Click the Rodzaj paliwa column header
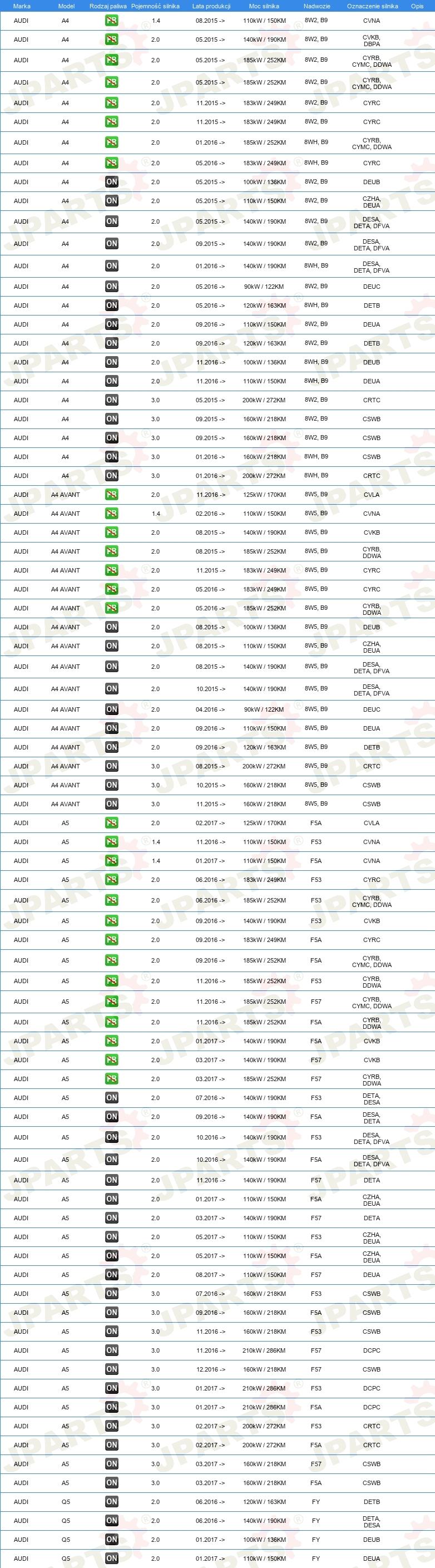 click(108, 6)
